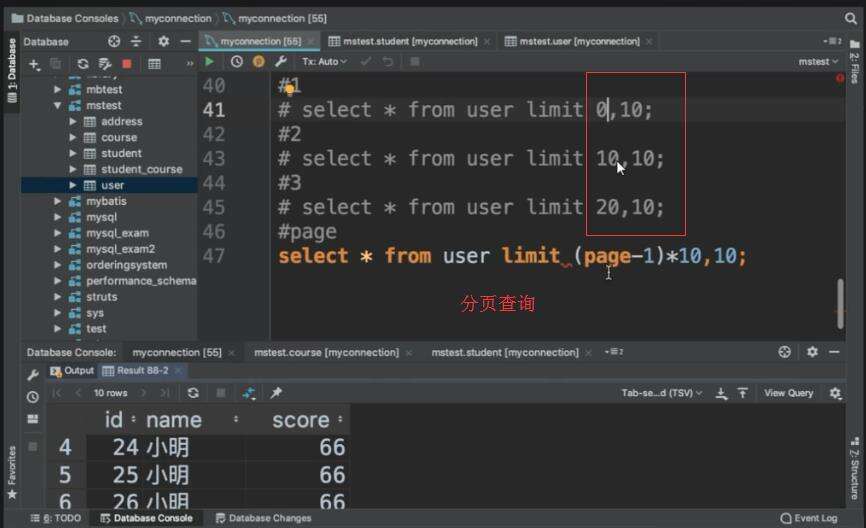Open console tool window gear icon
Viewport: 866px width, 528px height.
[812, 352]
